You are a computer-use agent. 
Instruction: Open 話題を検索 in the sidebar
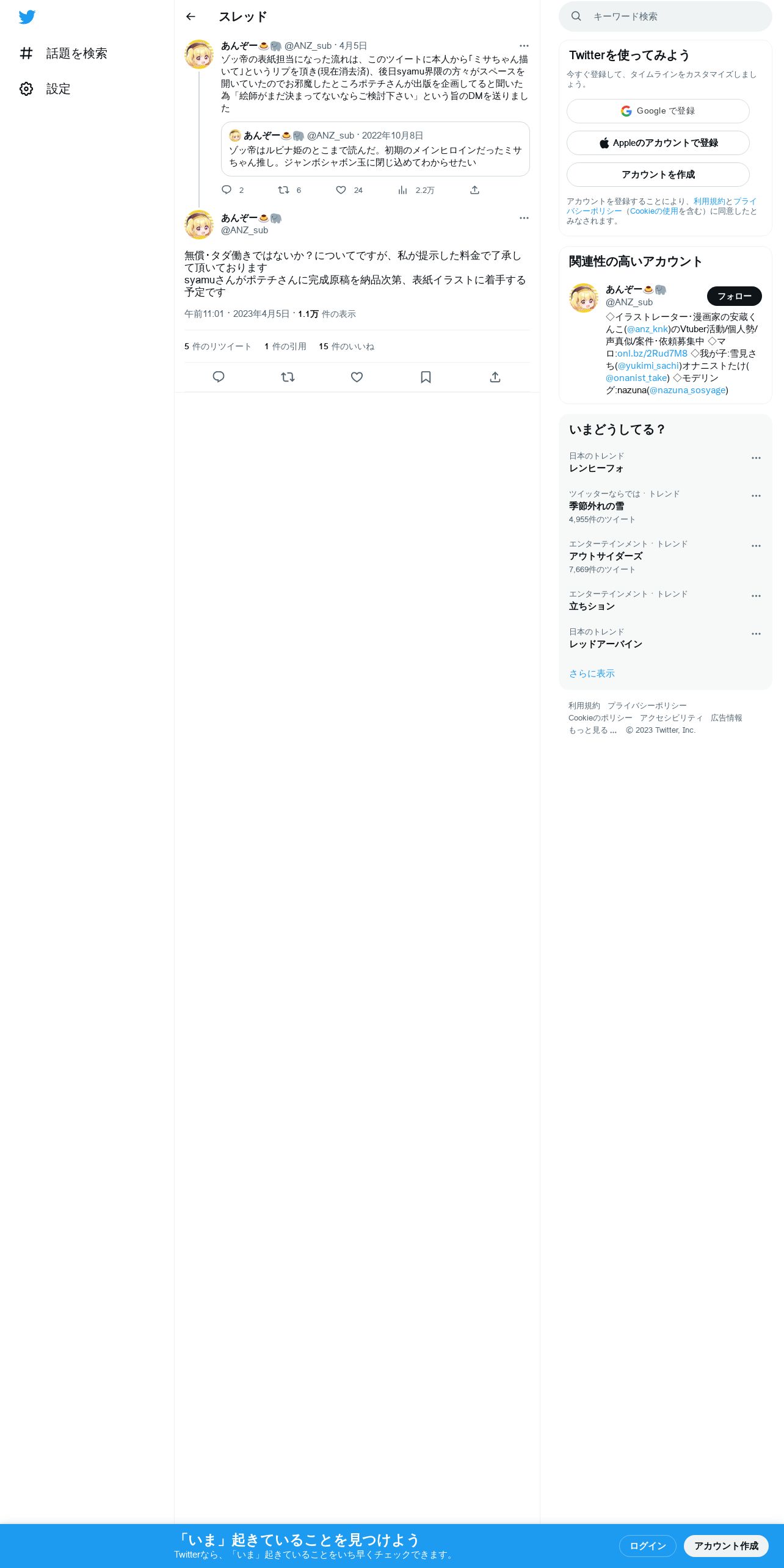click(64, 54)
